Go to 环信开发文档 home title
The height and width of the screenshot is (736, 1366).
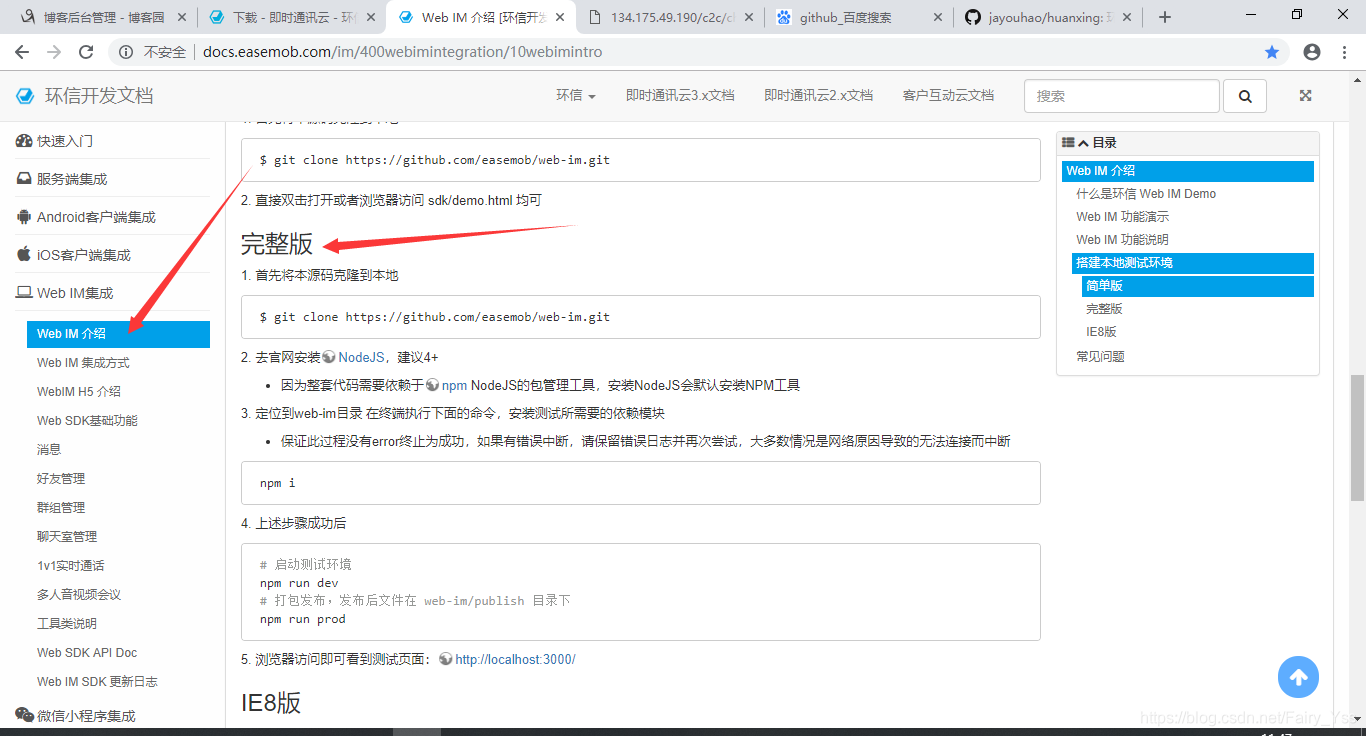(x=99, y=96)
